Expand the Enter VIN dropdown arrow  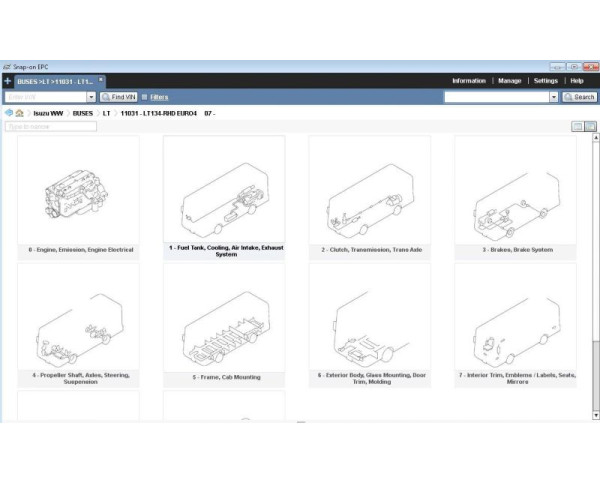92,97
